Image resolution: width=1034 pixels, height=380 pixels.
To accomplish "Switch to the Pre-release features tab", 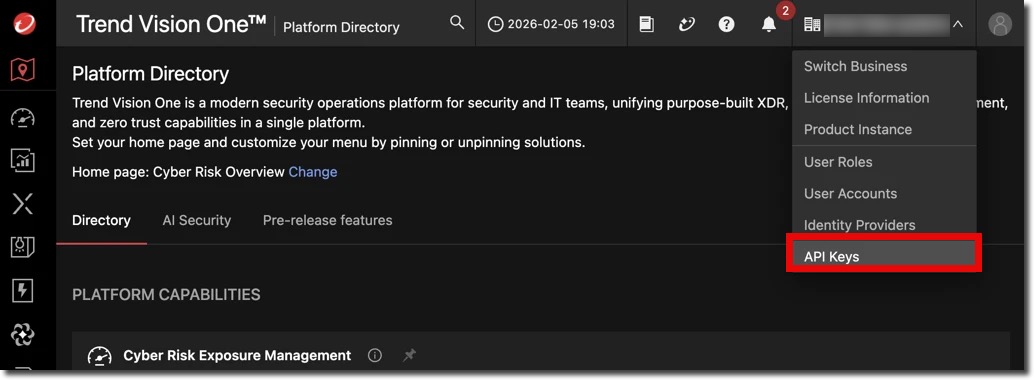I will [327, 220].
